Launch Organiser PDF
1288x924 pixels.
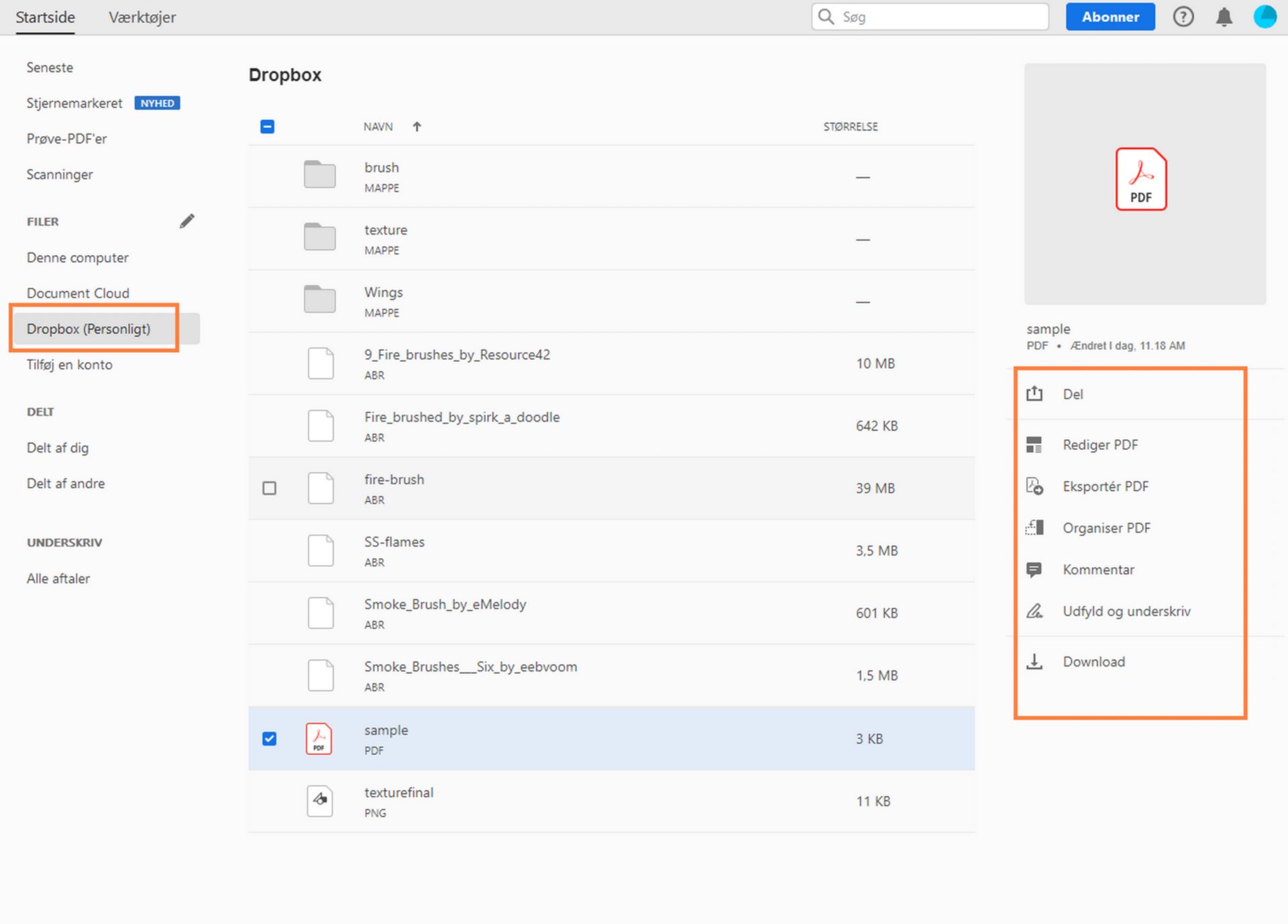pos(1106,528)
